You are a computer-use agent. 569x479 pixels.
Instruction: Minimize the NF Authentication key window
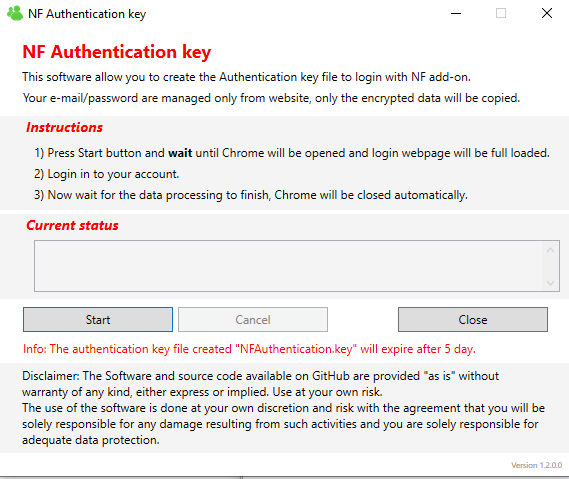coord(456,13)
